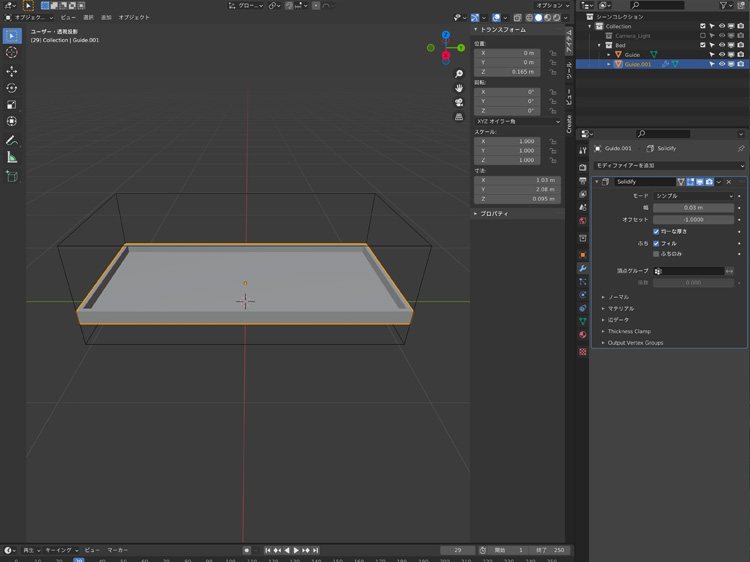This screenshot has height=562, width=750.
Task: Click the 幅 thickness field
Action: pyautogui.click(x=693, y=207)
